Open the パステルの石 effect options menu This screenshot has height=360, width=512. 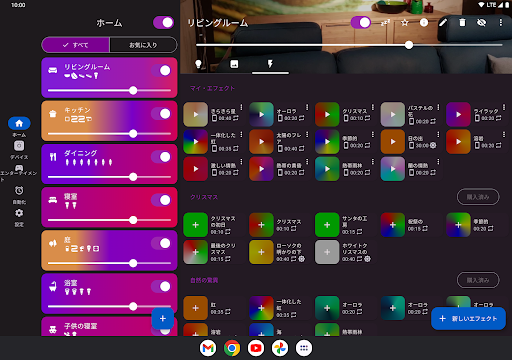coord(438,107)
